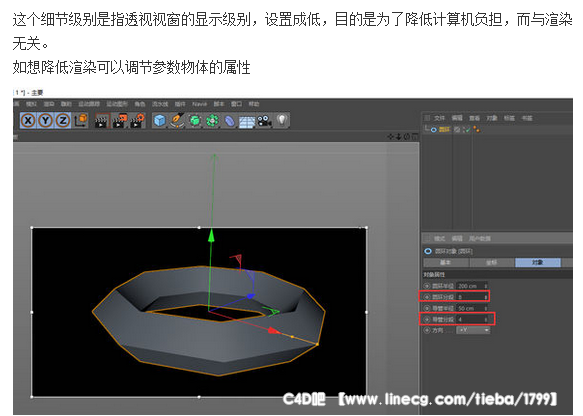Image resolution: width=583 pixels, height=416 pixels.
Task: Open 模式 menu in attribute manager
Action: (439, 238)
